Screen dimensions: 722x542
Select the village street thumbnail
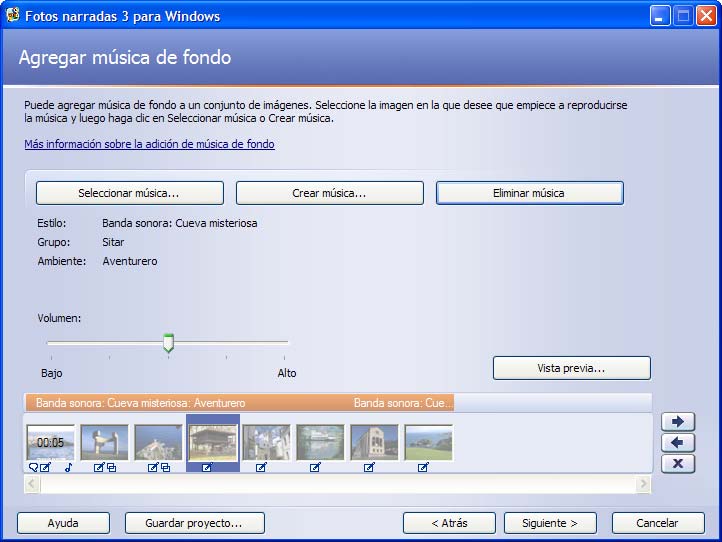(x=267, y=443)
